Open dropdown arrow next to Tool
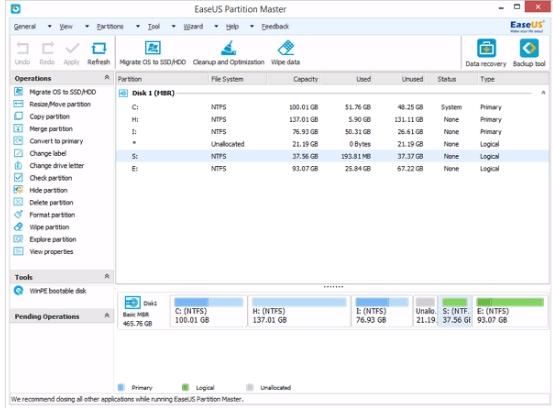This screenshot has height=408, width=553. coord(173,26)
